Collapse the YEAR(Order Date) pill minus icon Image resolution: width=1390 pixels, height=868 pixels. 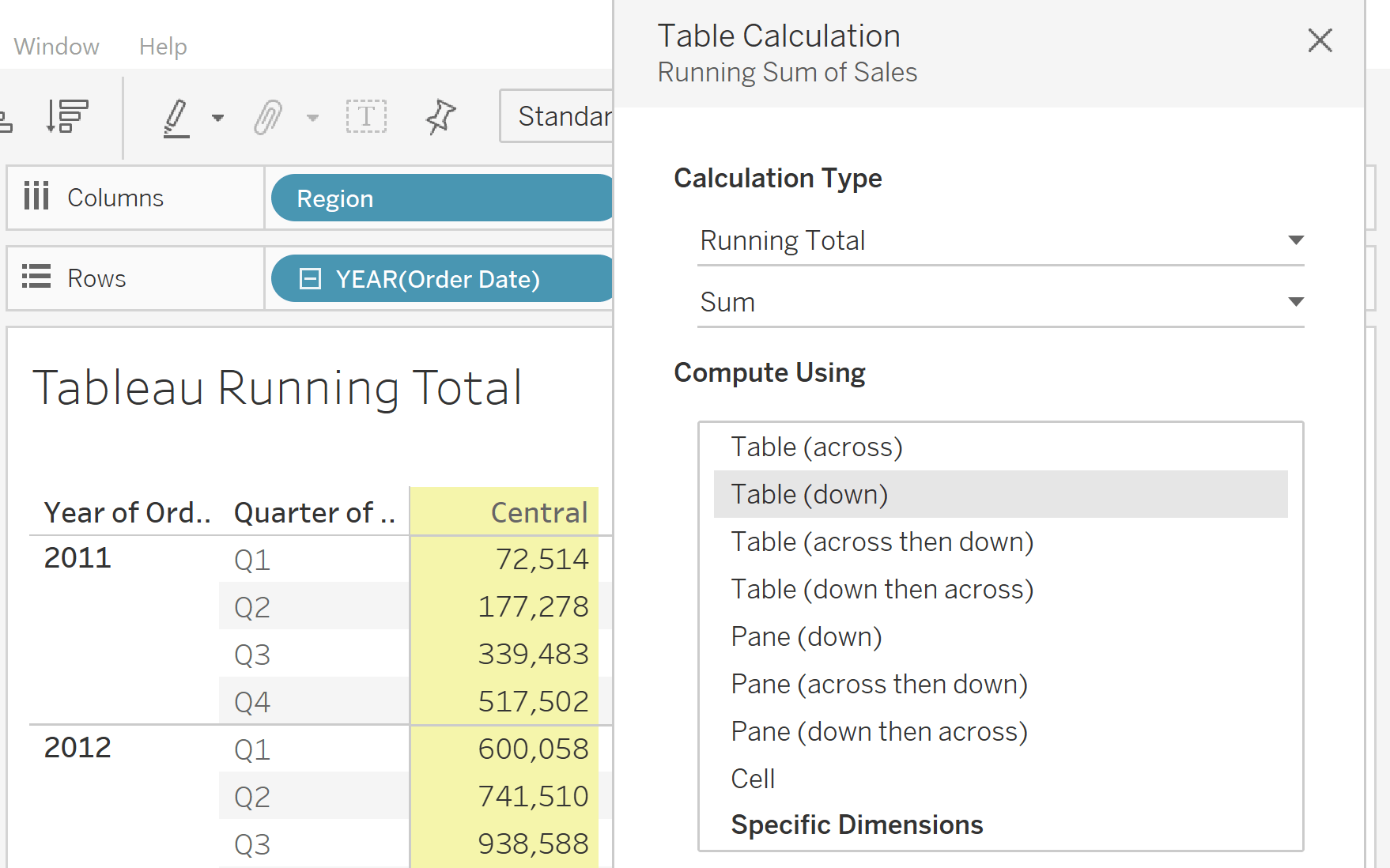coord(310,279)
